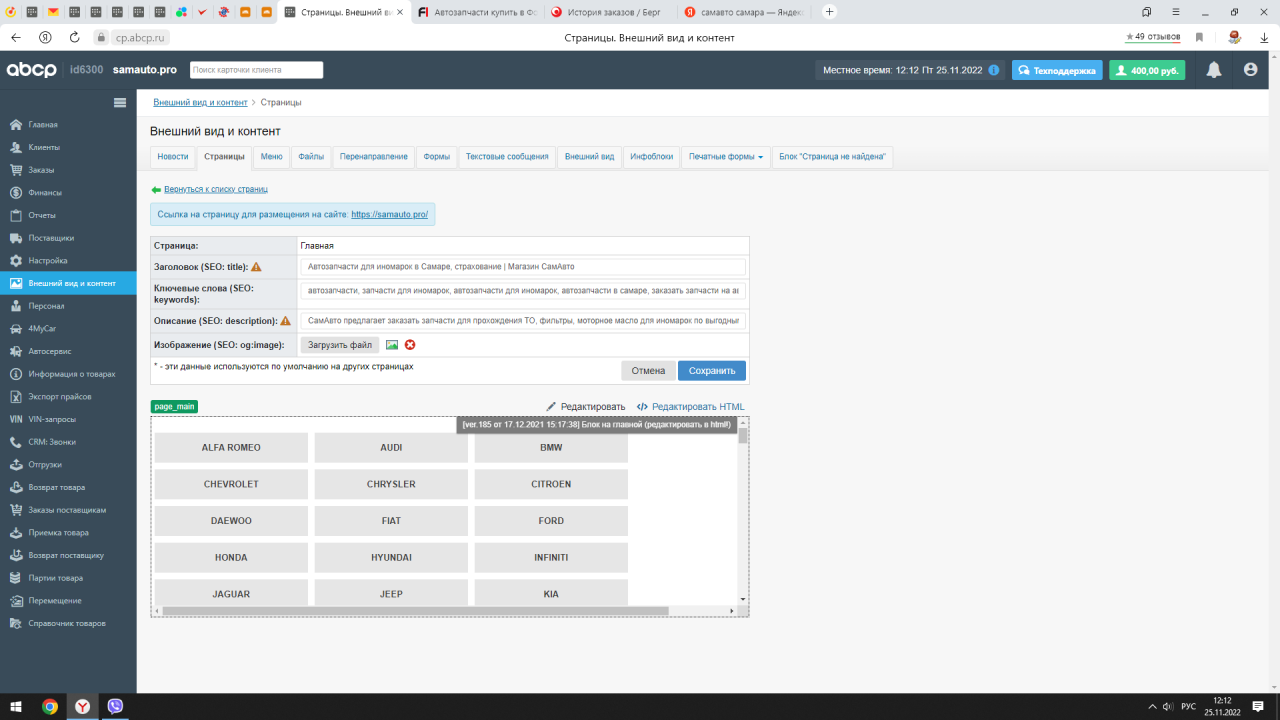Open notifications with the bell icon
The height and width of the screenshot is (720, 1280).
point(1214,70)
